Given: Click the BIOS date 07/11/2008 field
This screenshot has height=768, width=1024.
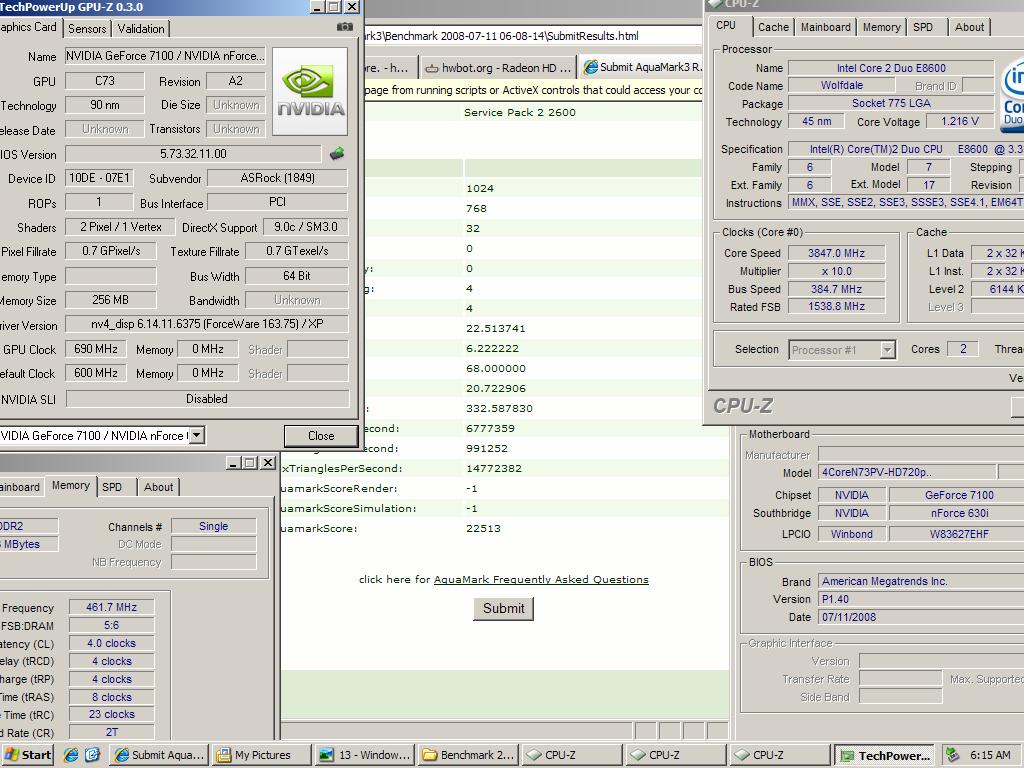Looking at the screenshot, I should [921, 617].
